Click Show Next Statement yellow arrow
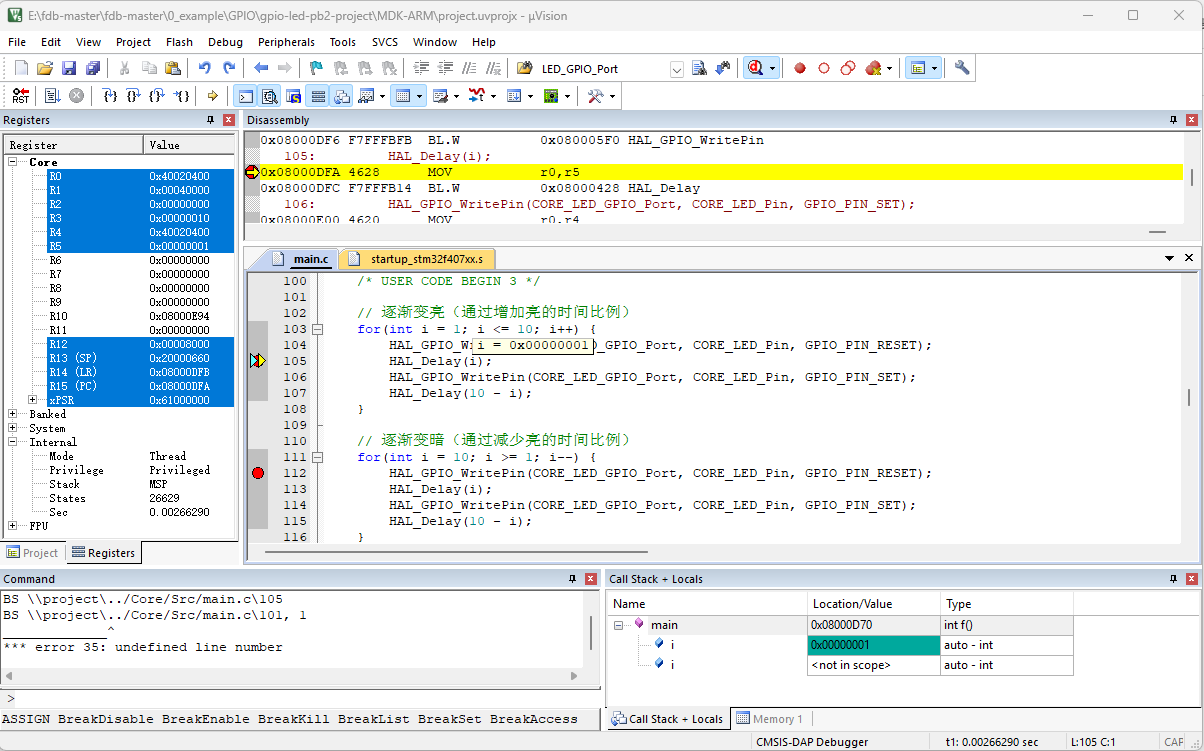 212,96
